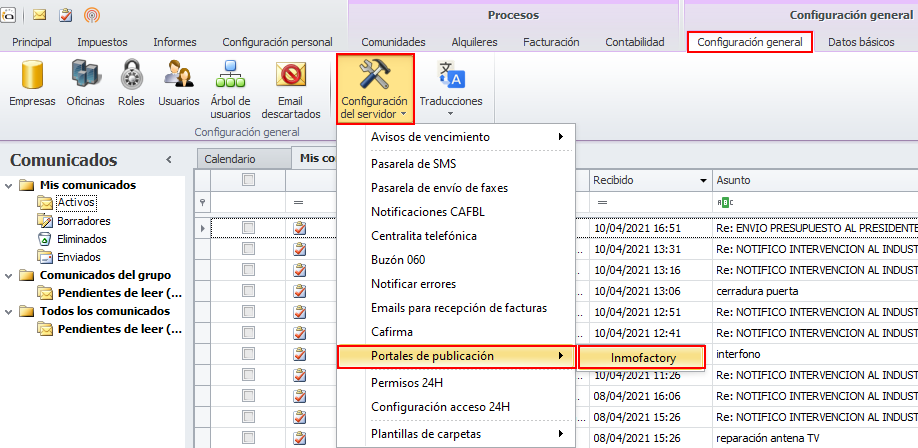Image resolution: width=918 pixels, height=448 pixels.
Task: Select the Activos folder
Action: 76,203
